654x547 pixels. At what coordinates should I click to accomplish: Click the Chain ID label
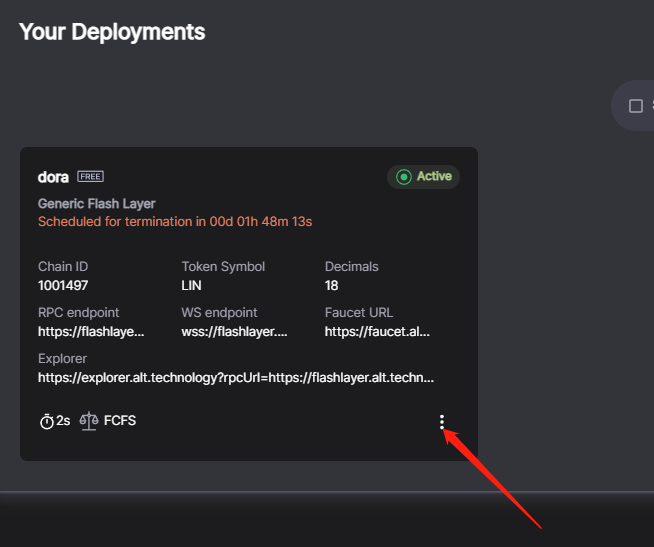coord(63,267)
